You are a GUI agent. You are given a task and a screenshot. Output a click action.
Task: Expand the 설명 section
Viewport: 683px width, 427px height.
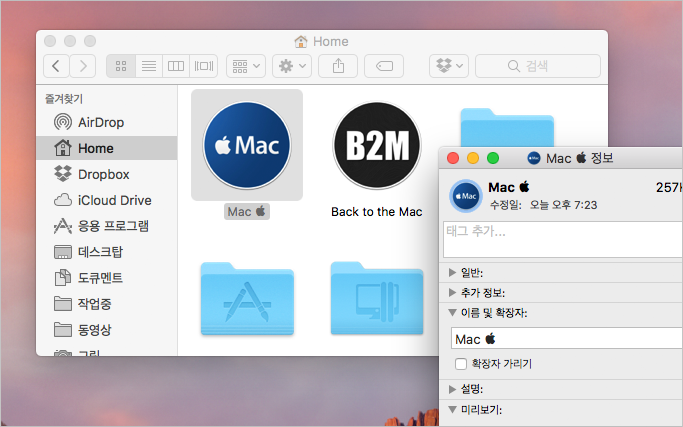click(453, 389)
